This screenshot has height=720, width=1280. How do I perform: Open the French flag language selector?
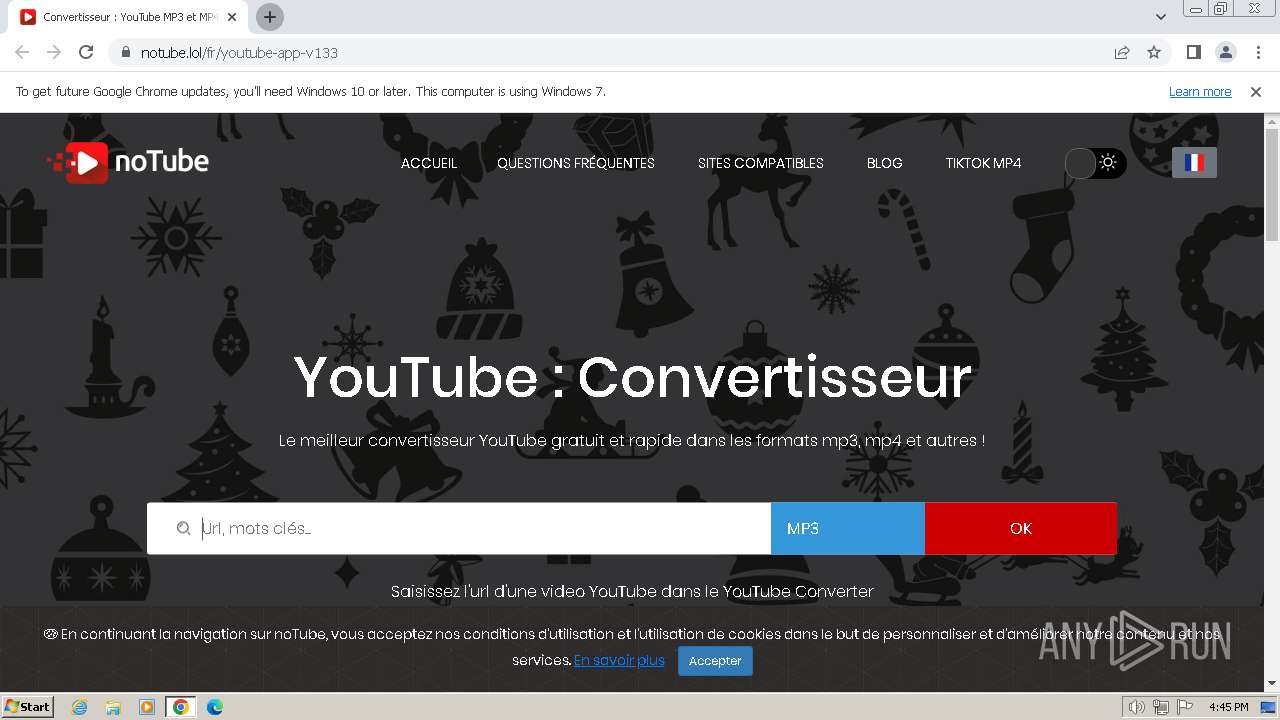tap(1194, 162)
